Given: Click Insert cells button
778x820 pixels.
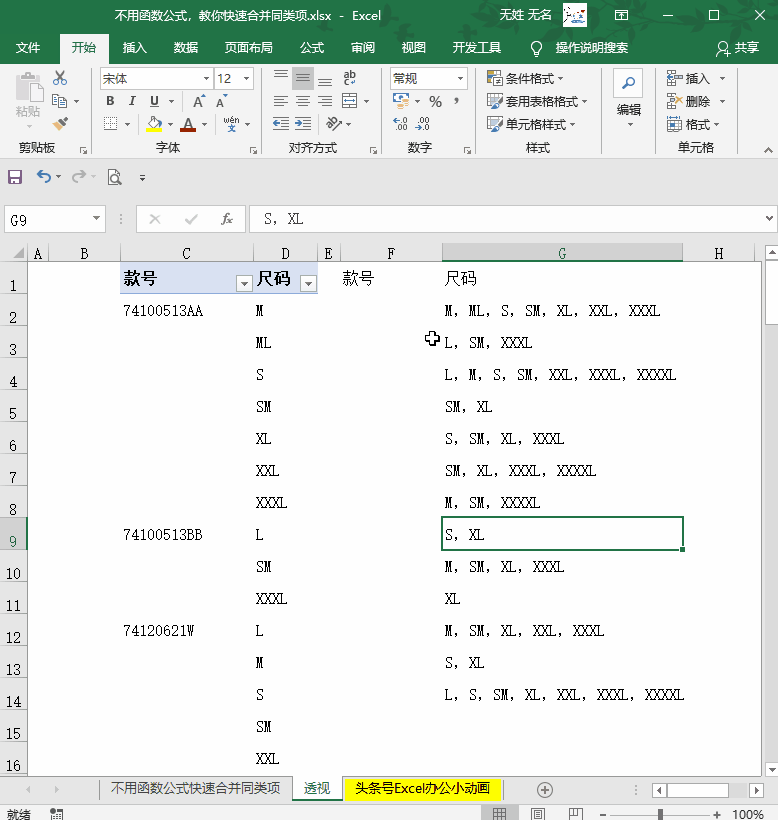Looking at the screenshot, I should 689,78.
